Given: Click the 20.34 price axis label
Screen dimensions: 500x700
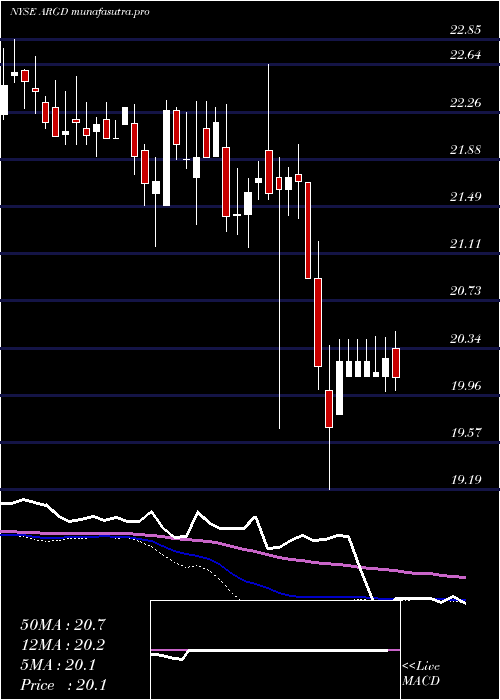Looking at the screenshot, I should 466,339.
